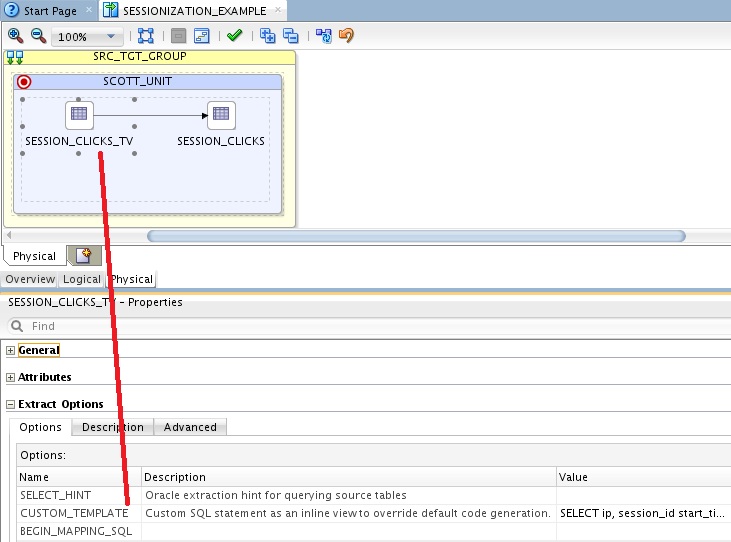Screen dimensions: 731x542
Task: Click the Custom SQL statement description text
Action: pyautogui.click(x=348, y=513)
